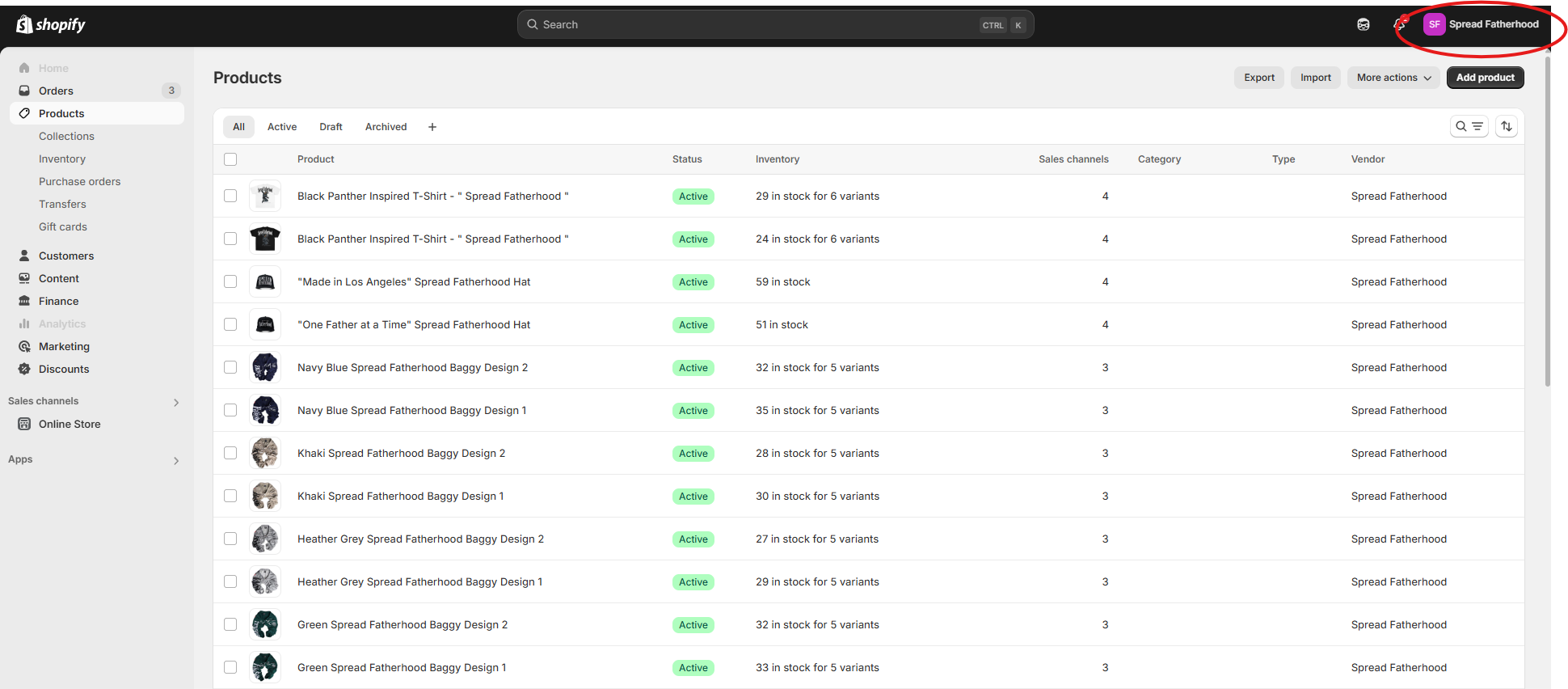This screenshot has height=689, width=1568.
Task: Check Khaki Baggy Design 1 row
Action: click(x=230, y=496)
